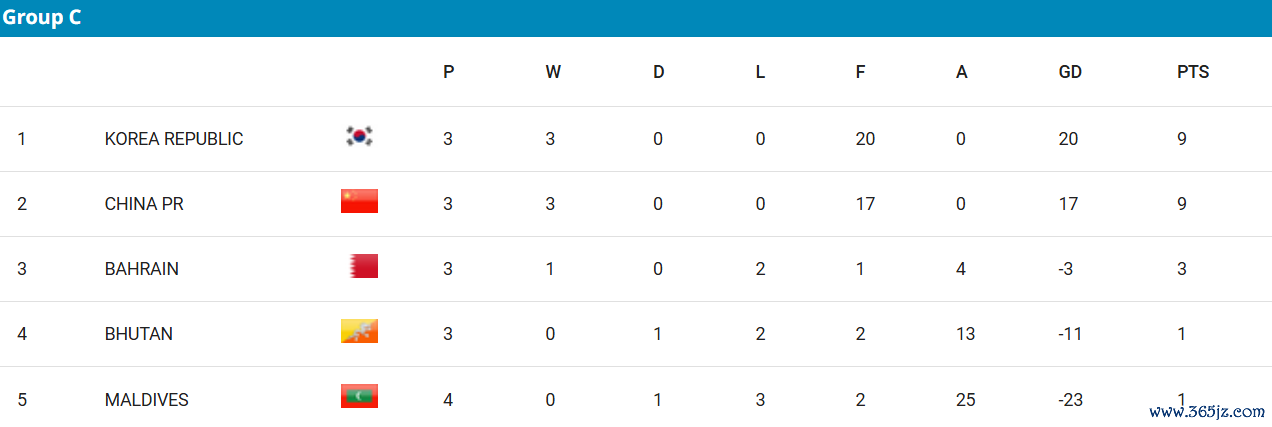Click the A column header

pyautogui.click(x=962, y=72)
